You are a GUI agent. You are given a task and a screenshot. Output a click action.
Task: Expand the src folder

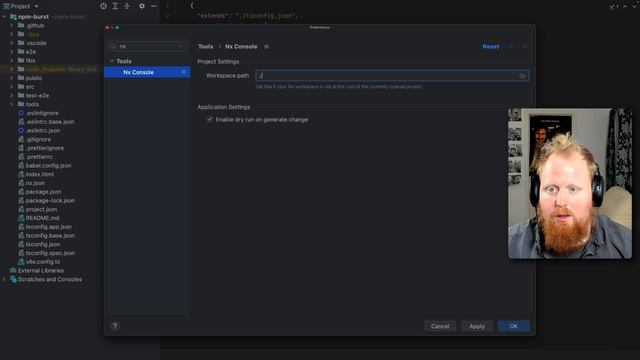click(x=12, y=87)
